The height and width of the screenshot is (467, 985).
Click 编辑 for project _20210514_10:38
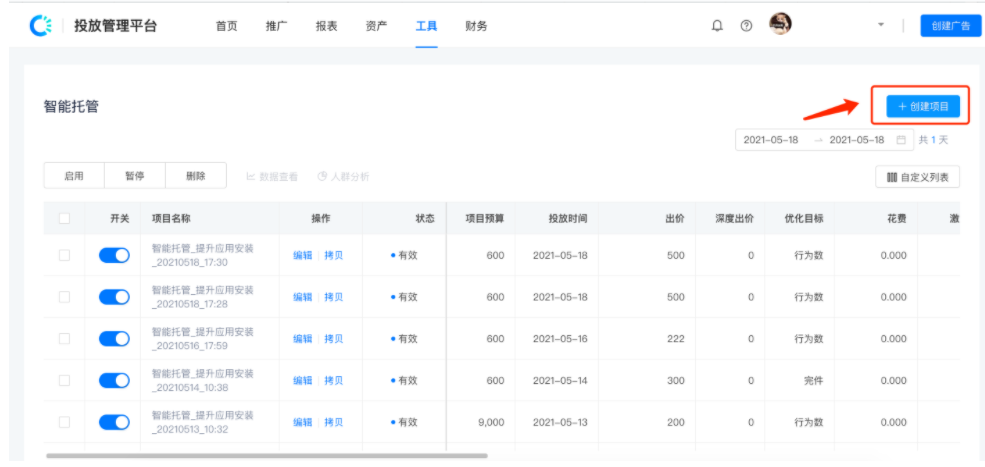[302, 380]
